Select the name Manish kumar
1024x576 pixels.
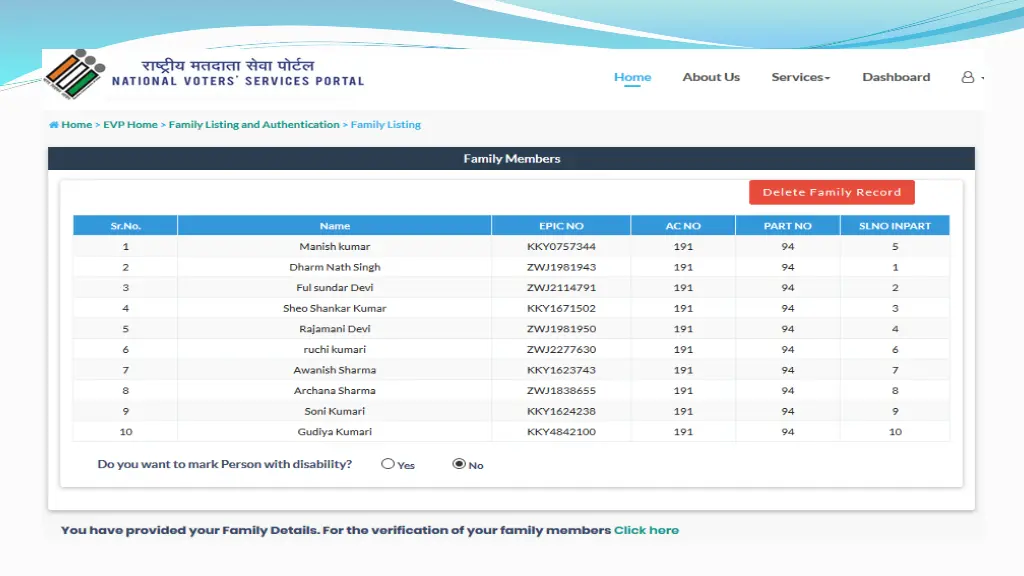pos(334,247)
